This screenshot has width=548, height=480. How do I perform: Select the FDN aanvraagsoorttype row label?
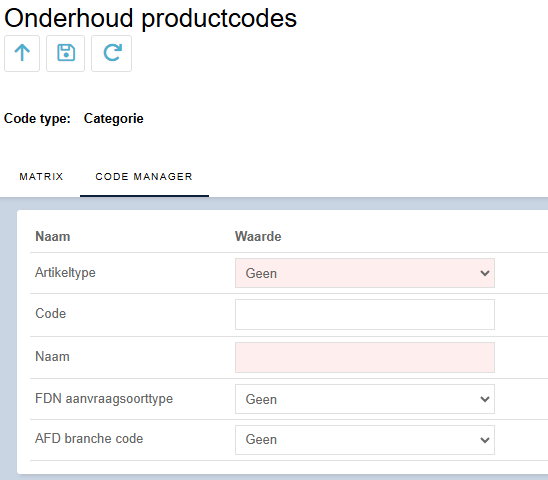pos(104,399)
